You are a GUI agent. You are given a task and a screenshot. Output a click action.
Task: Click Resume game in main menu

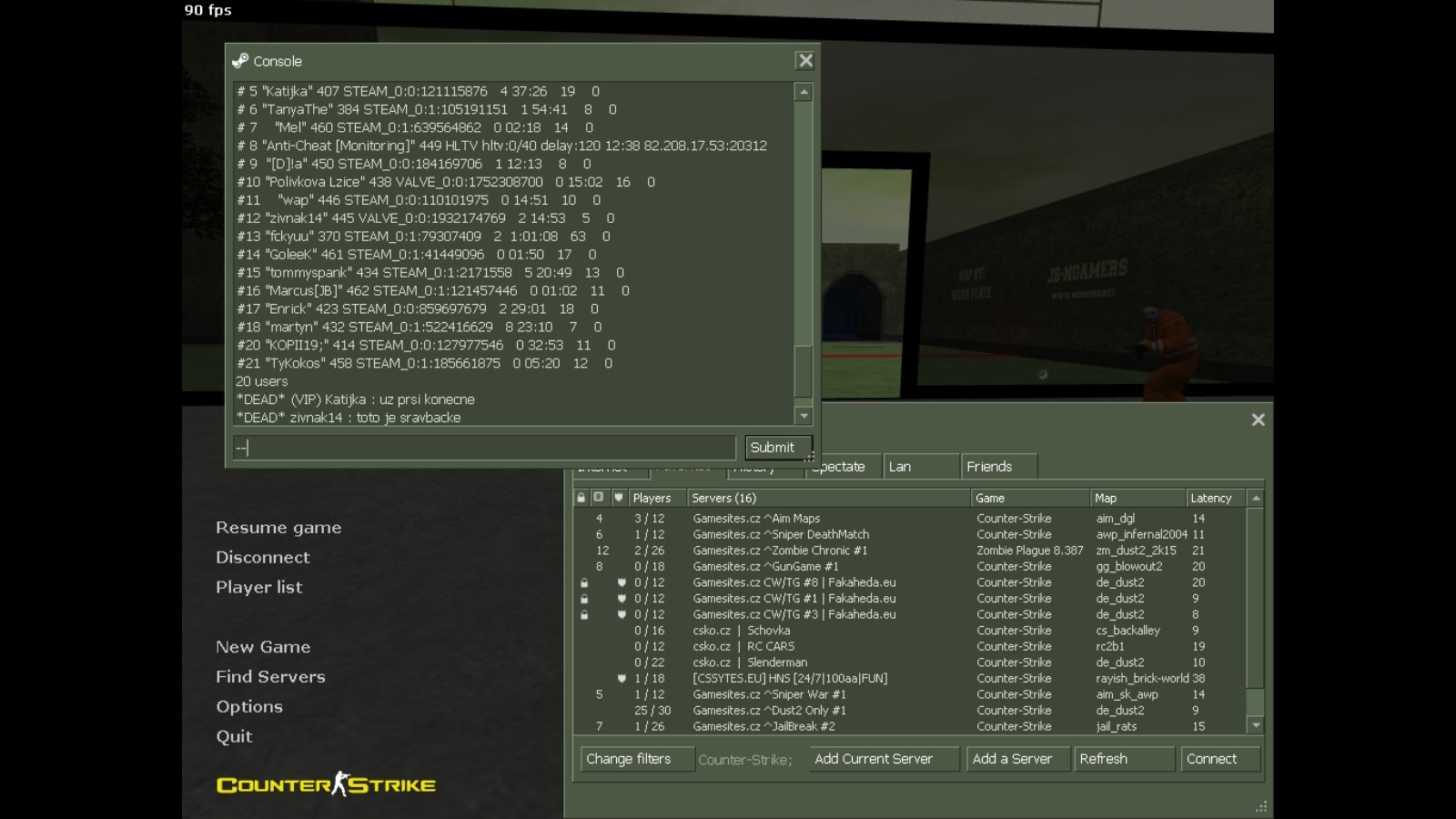(x=278, y=528)
